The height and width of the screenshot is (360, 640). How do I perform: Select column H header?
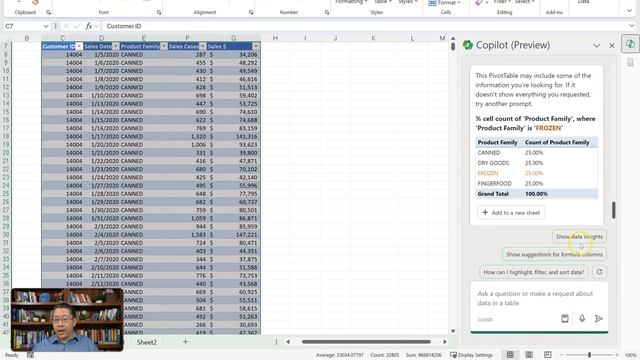275,38
